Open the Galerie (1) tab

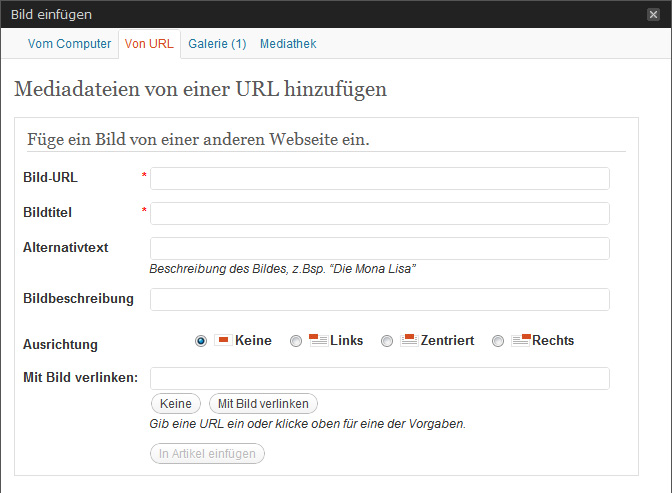[217, 44]
